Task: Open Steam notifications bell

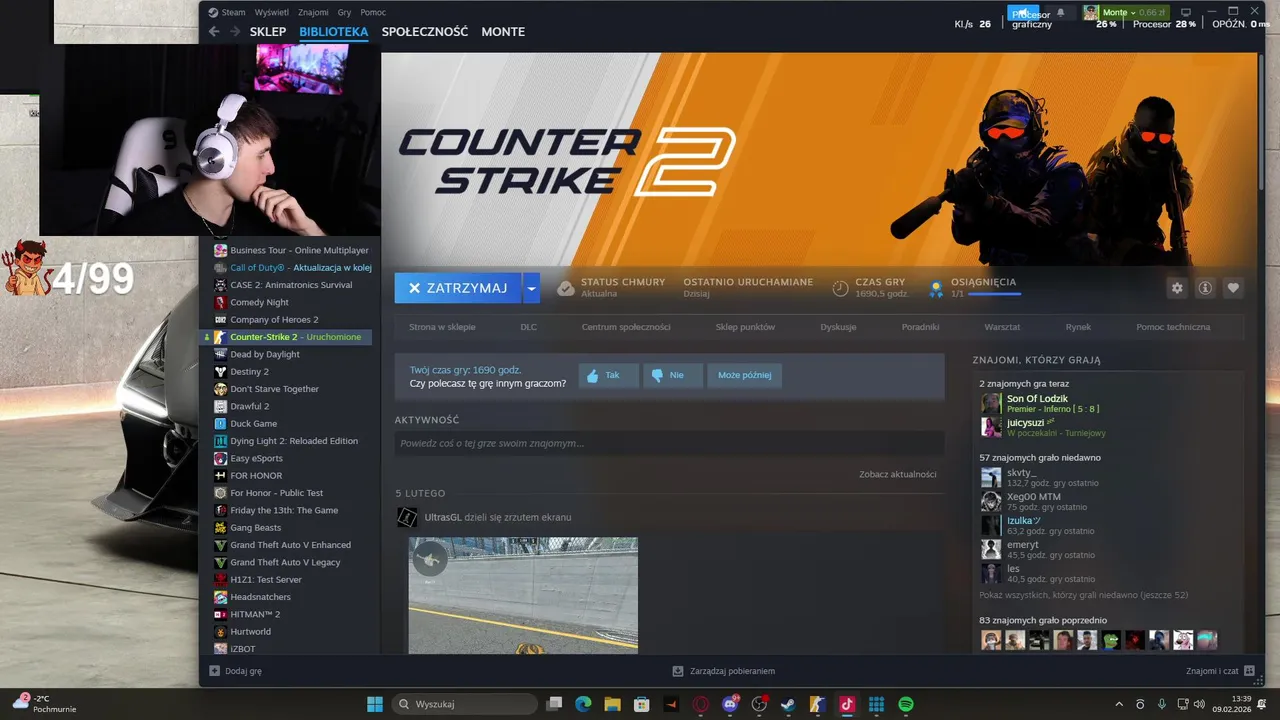Action: 1061,12
